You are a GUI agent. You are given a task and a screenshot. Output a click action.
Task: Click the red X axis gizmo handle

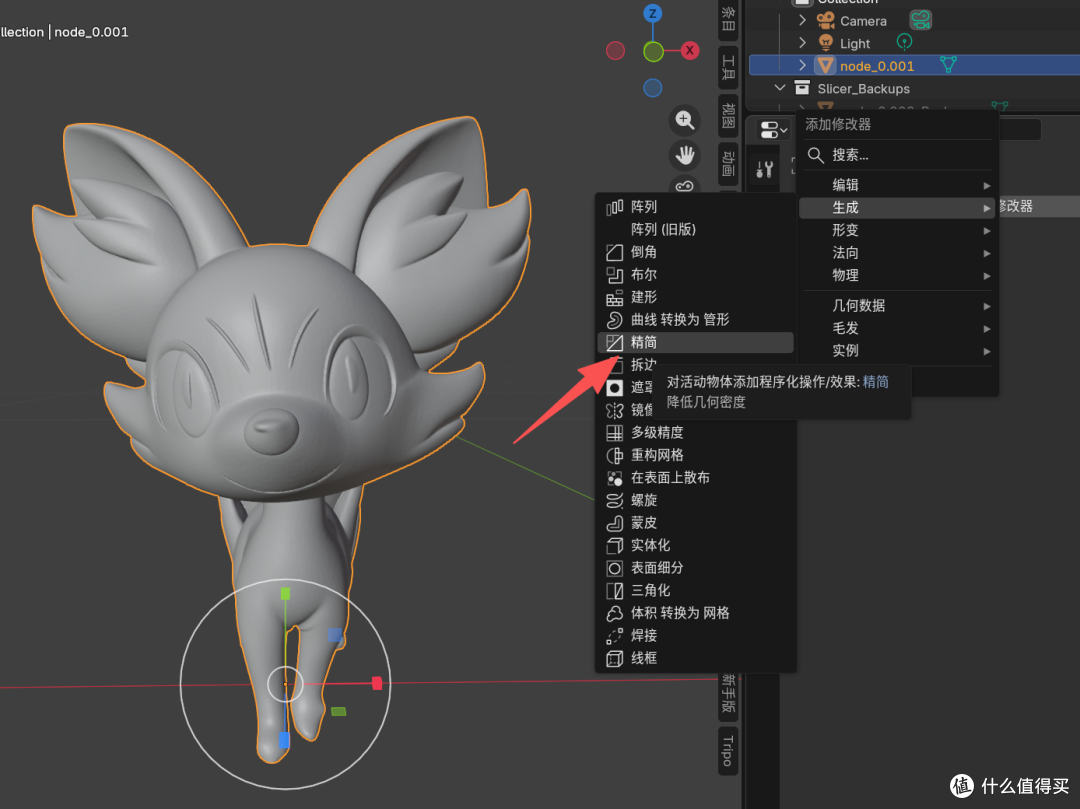(689, 50)
